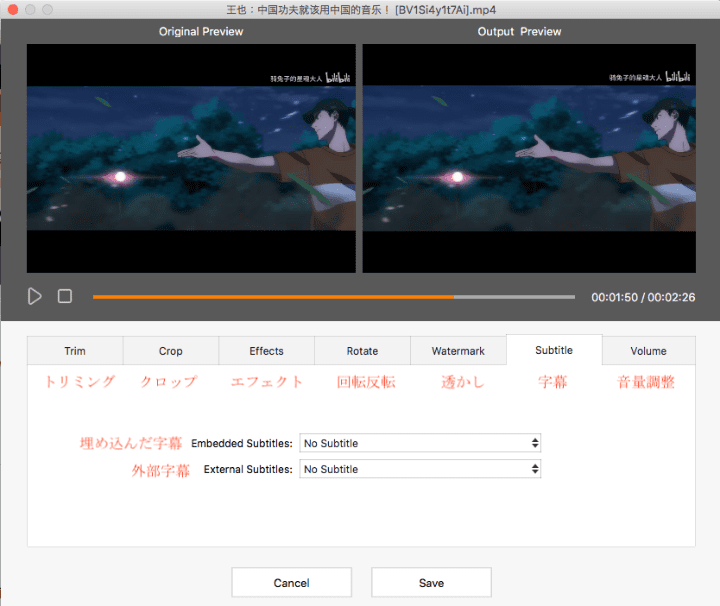Open the External Subtitles dropdown

coord(420,469)
